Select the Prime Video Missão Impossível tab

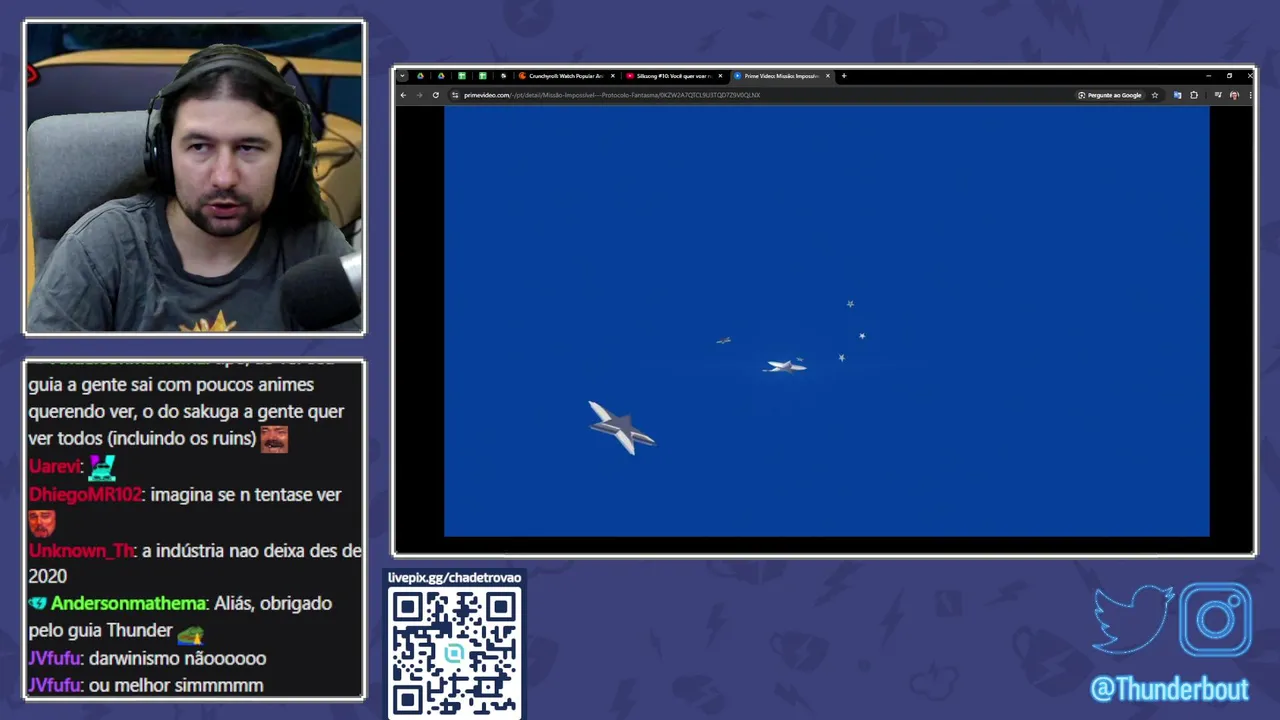pyautogui.click(x=780, y=76)
